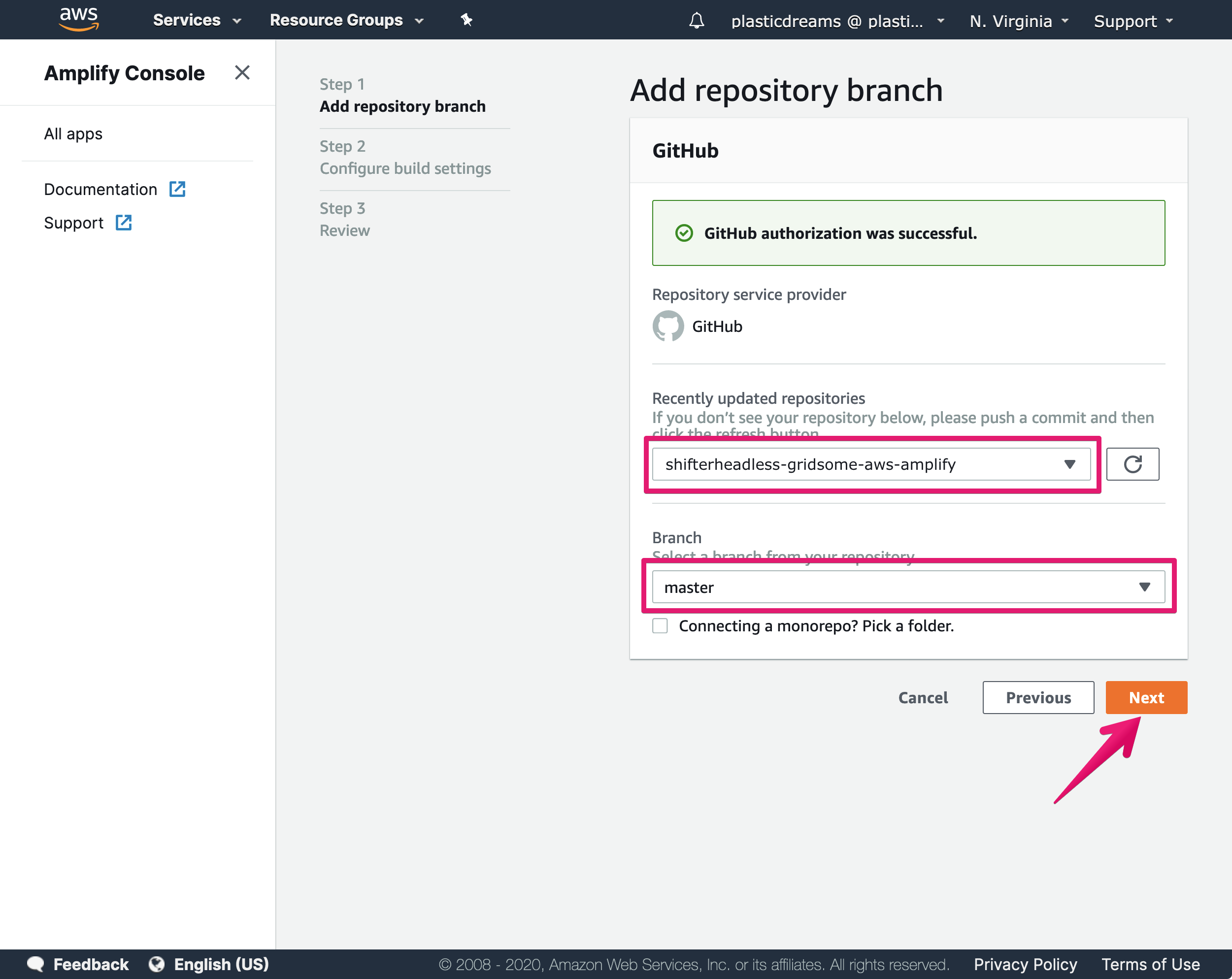Image resolution: width=1232 pixels, height=979 pixels.
Task: Open the notifications bell
Action: click(696, 21)
